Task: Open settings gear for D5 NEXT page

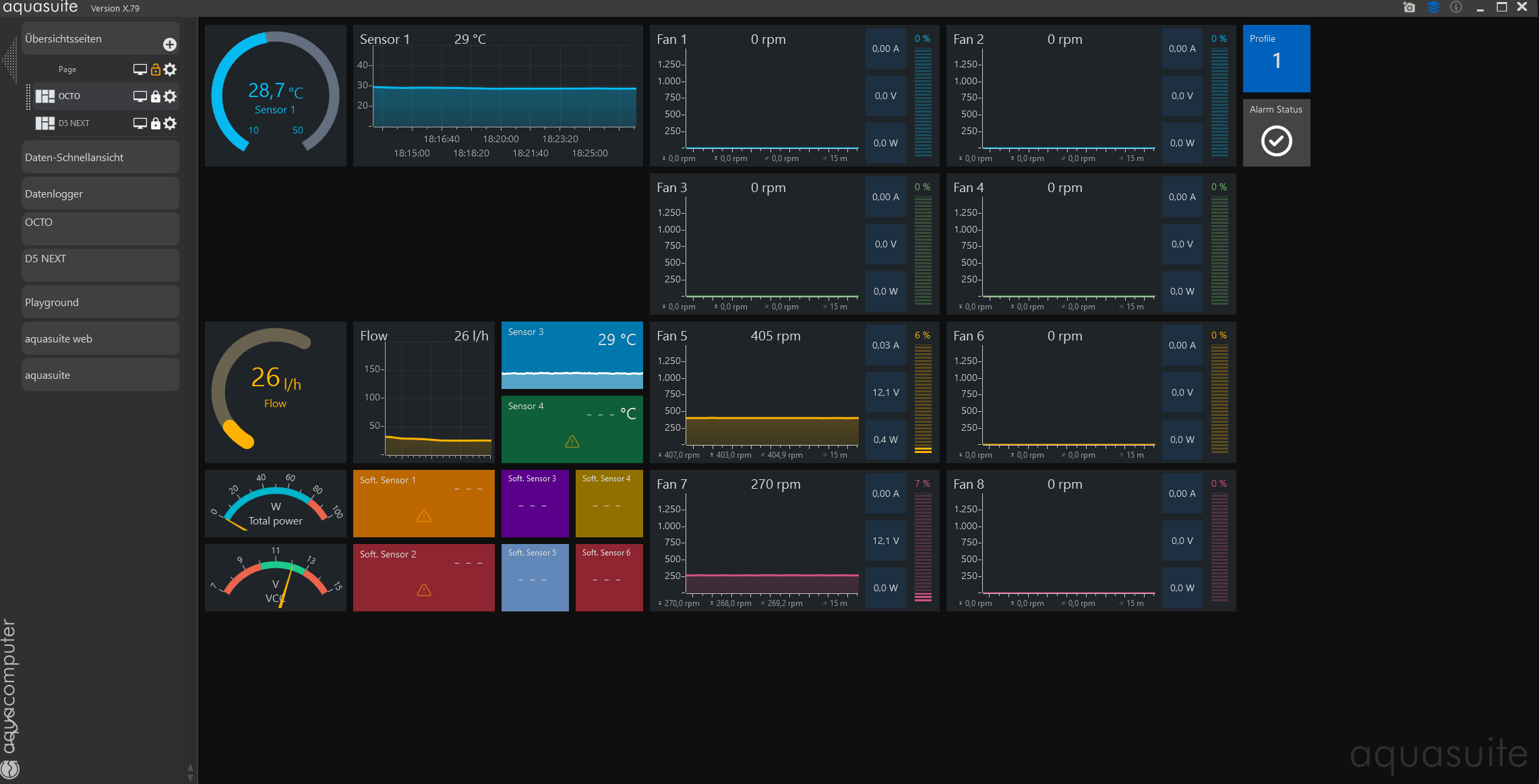Action: (171, 123)
